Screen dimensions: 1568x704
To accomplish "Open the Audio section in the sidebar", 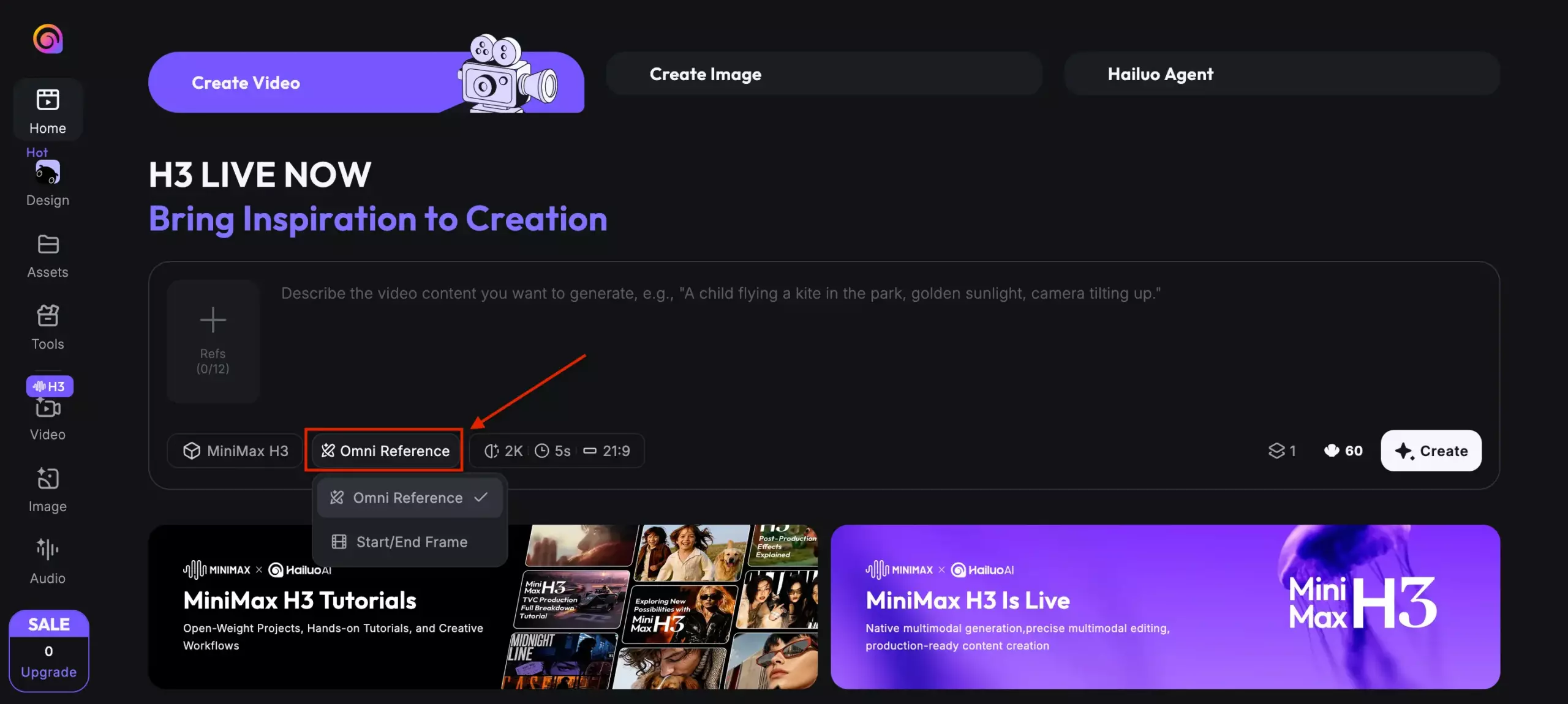I will coord(48,562).
